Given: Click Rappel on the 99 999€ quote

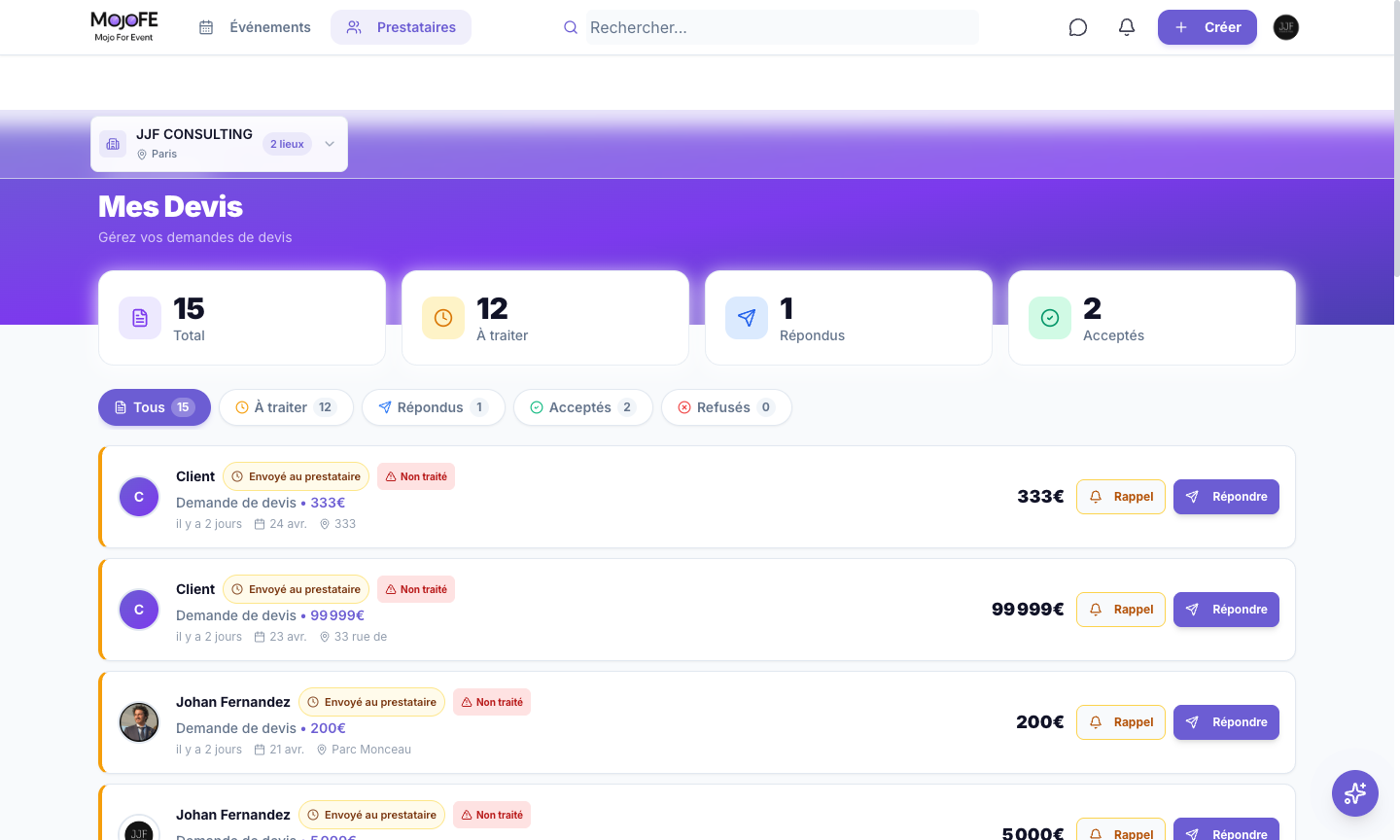Looking at the screenshot, I should click(1121, 610).
